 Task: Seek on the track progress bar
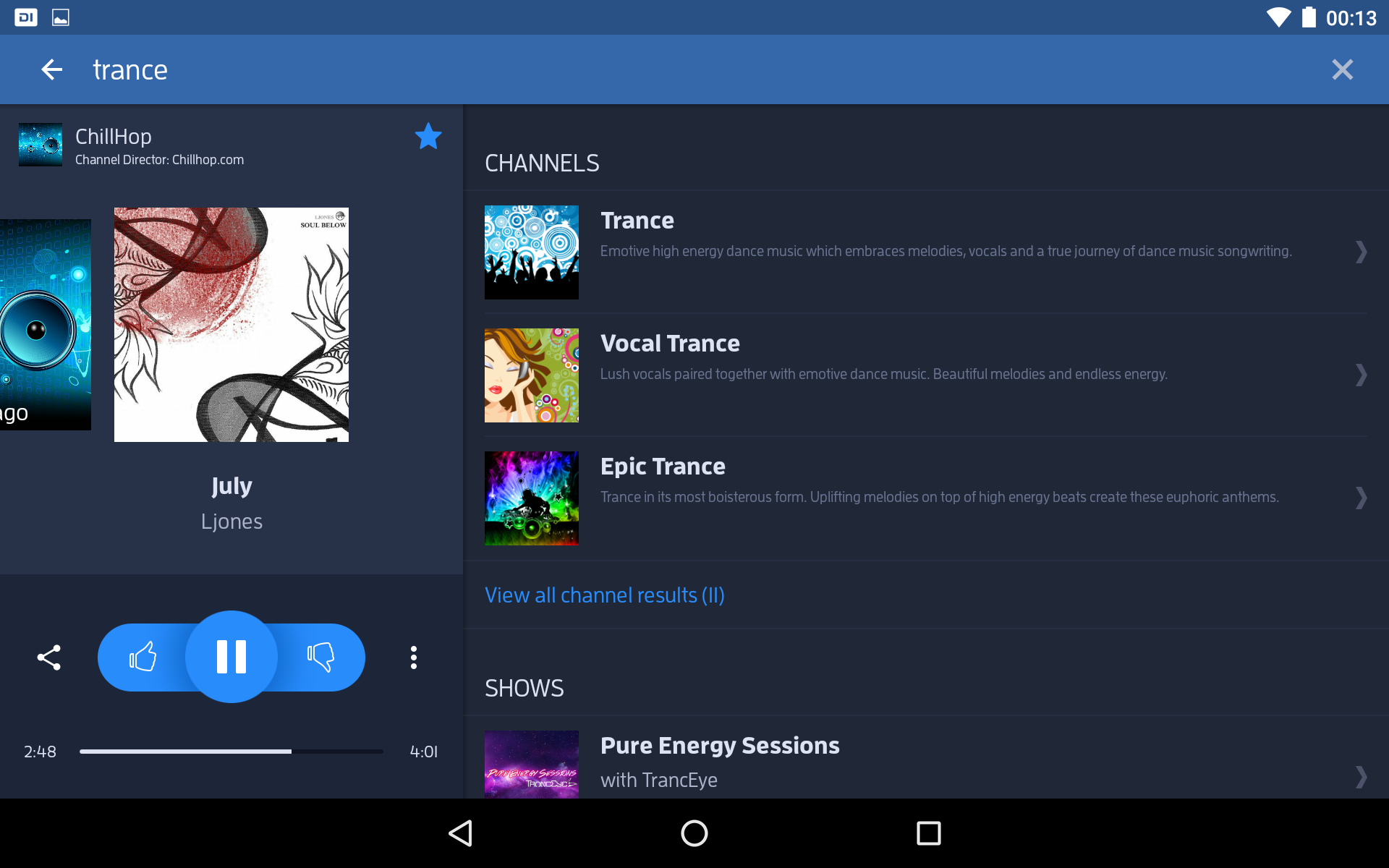pos(231,752)
